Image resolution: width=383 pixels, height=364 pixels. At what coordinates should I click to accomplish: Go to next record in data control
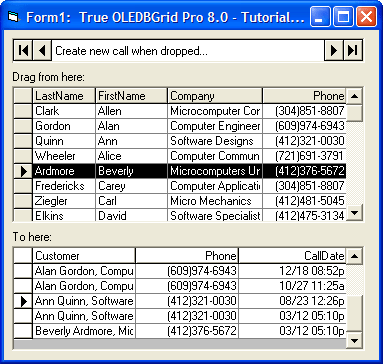[x=334, y=51]
